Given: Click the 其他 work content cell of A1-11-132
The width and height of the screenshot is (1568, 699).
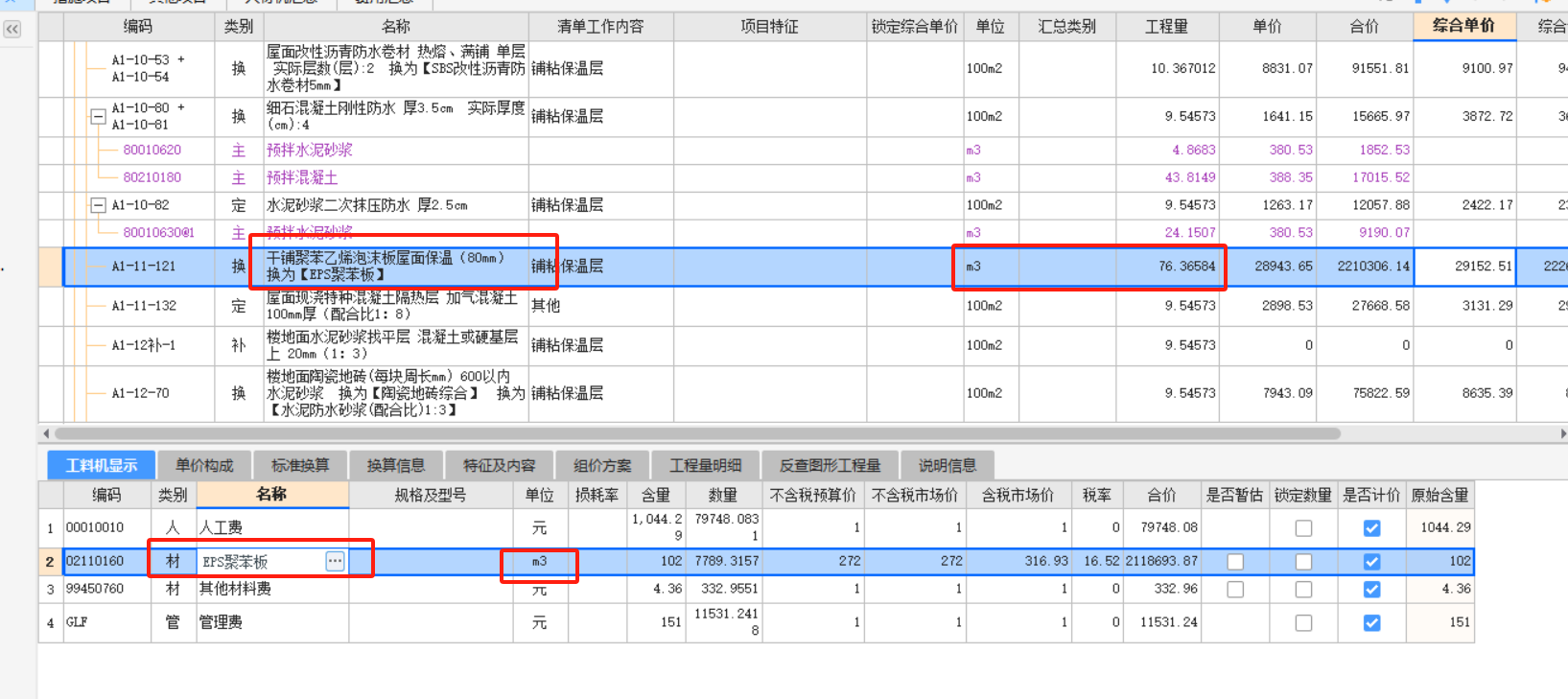Looking at the screenshot, I should [601, 306].
